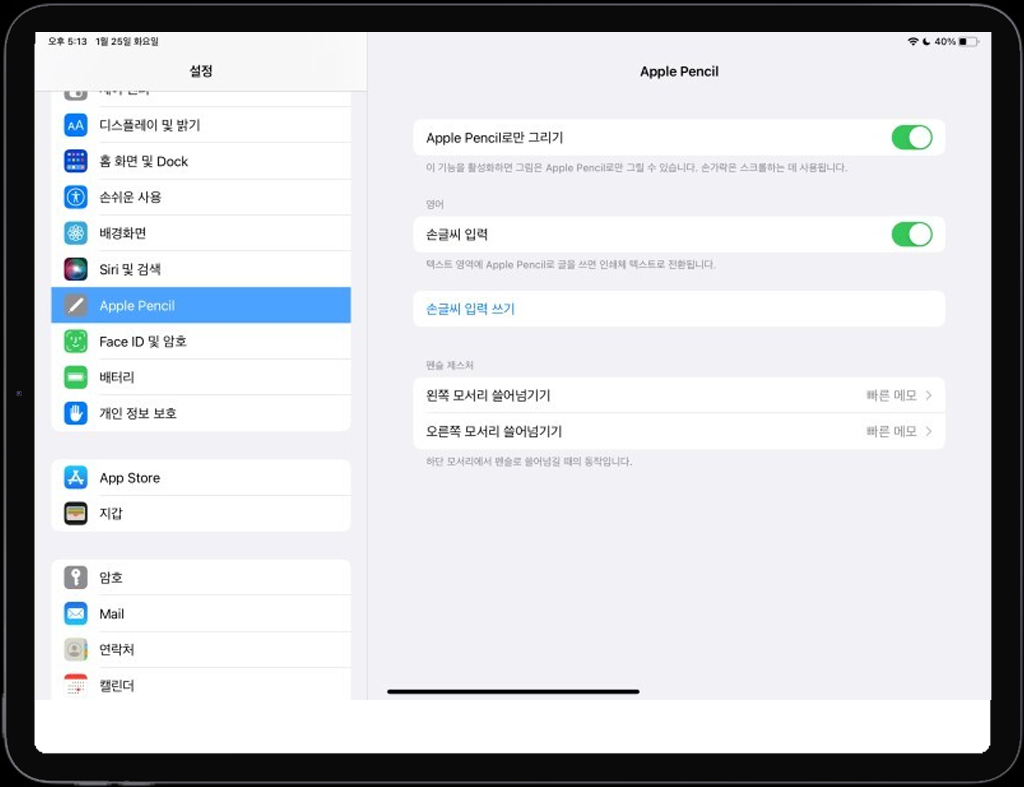Image resolution: width=1024 pixels, height=787 pixels.
Task: Open 암호 settings row
Action: click(201, 577)
